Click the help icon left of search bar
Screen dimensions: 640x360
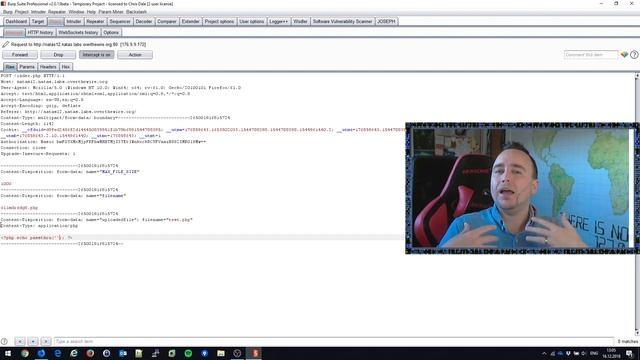point(4,341)
